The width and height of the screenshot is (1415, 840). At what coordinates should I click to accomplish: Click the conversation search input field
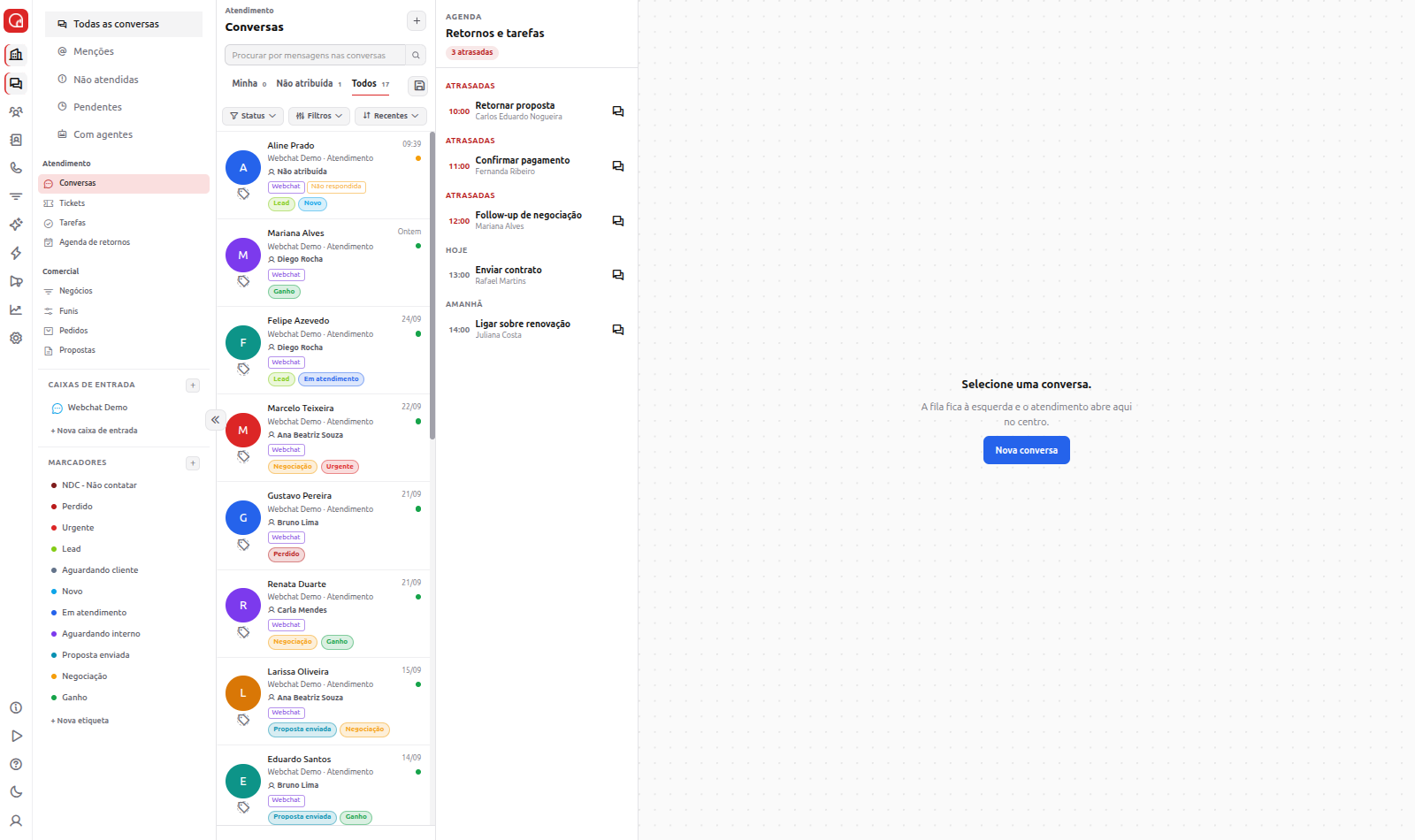(315, 55)
